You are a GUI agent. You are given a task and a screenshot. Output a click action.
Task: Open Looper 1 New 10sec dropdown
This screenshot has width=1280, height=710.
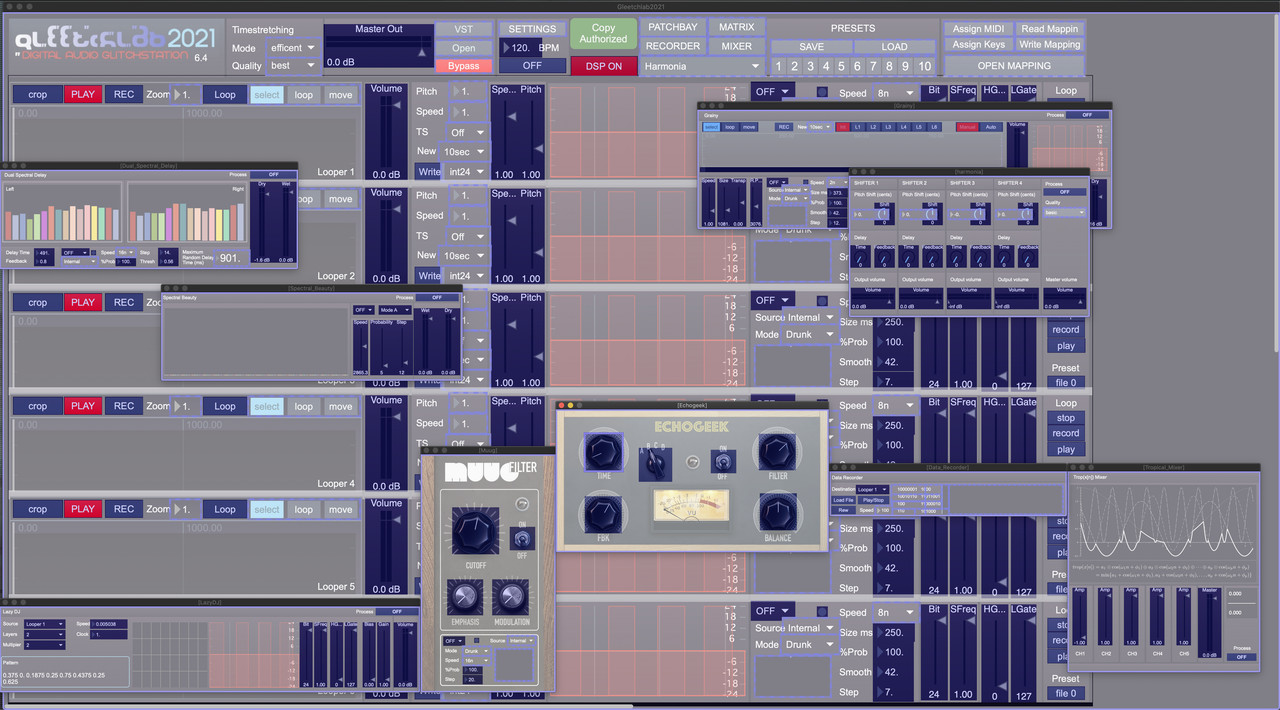(x=464, y=152)
